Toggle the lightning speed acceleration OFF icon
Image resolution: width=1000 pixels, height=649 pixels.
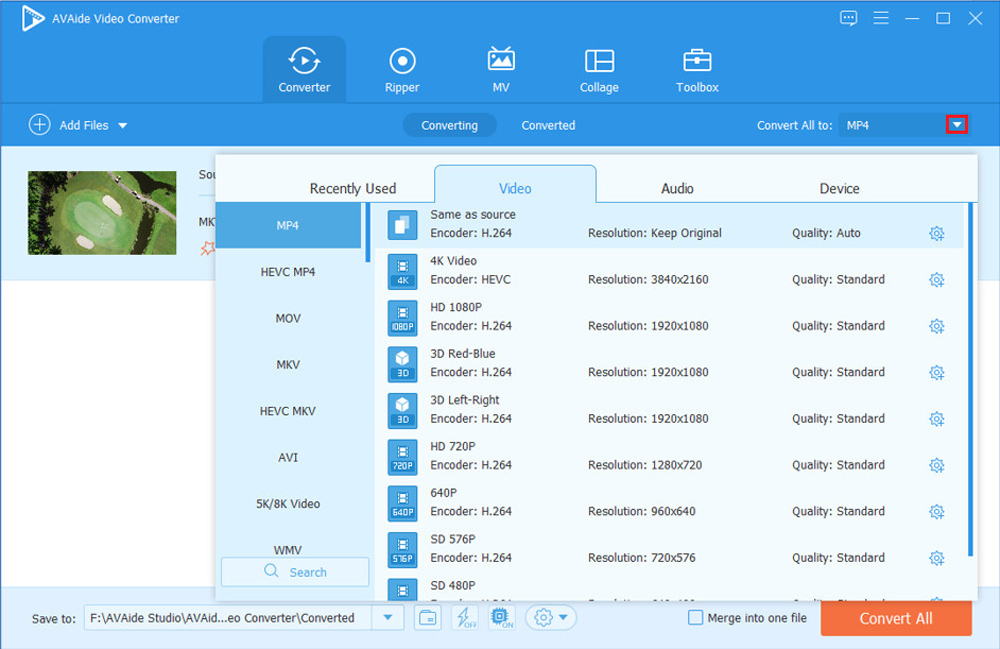pos(465,618)
